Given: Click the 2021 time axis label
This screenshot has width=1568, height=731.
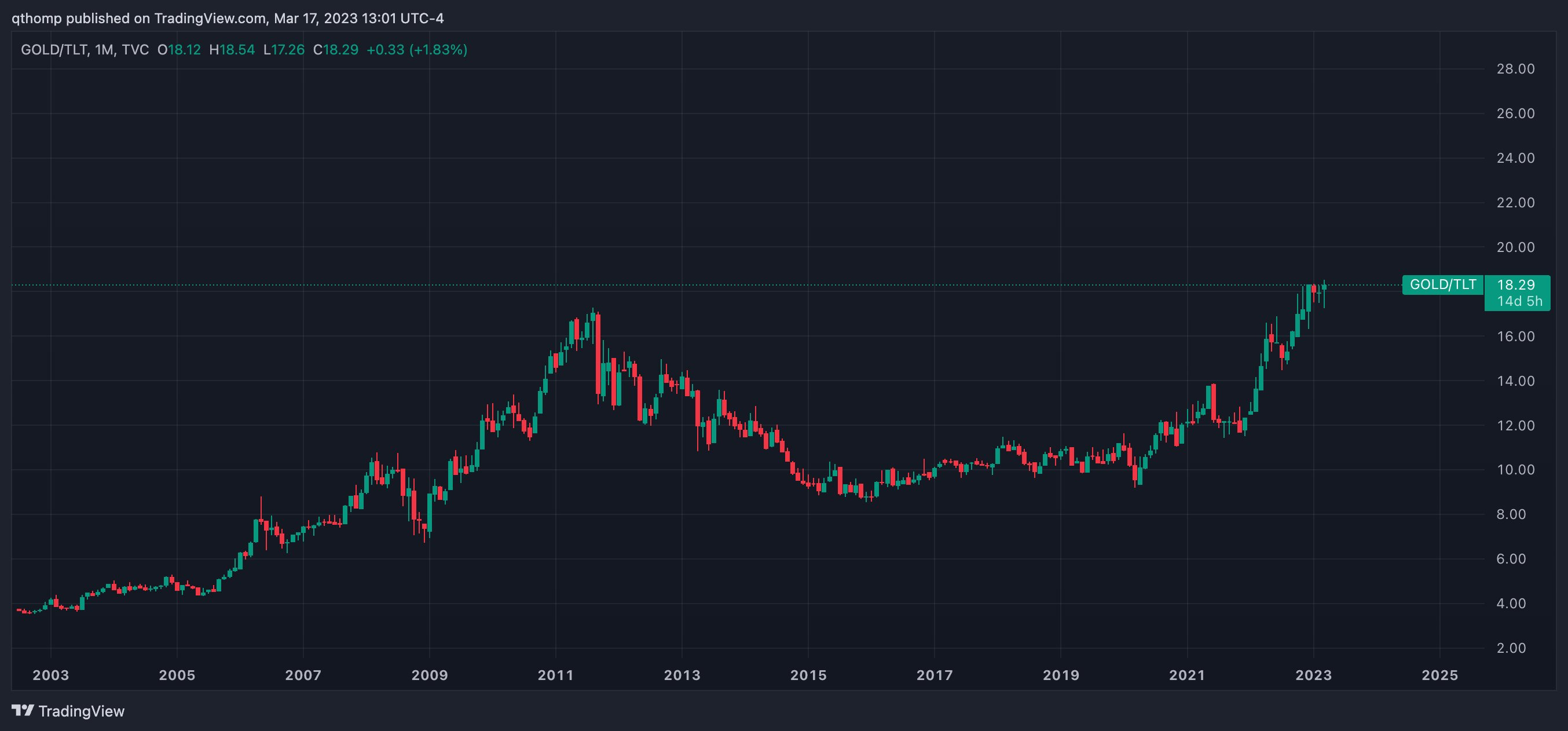Looking at the screenshot, I should pos(1187,675).
